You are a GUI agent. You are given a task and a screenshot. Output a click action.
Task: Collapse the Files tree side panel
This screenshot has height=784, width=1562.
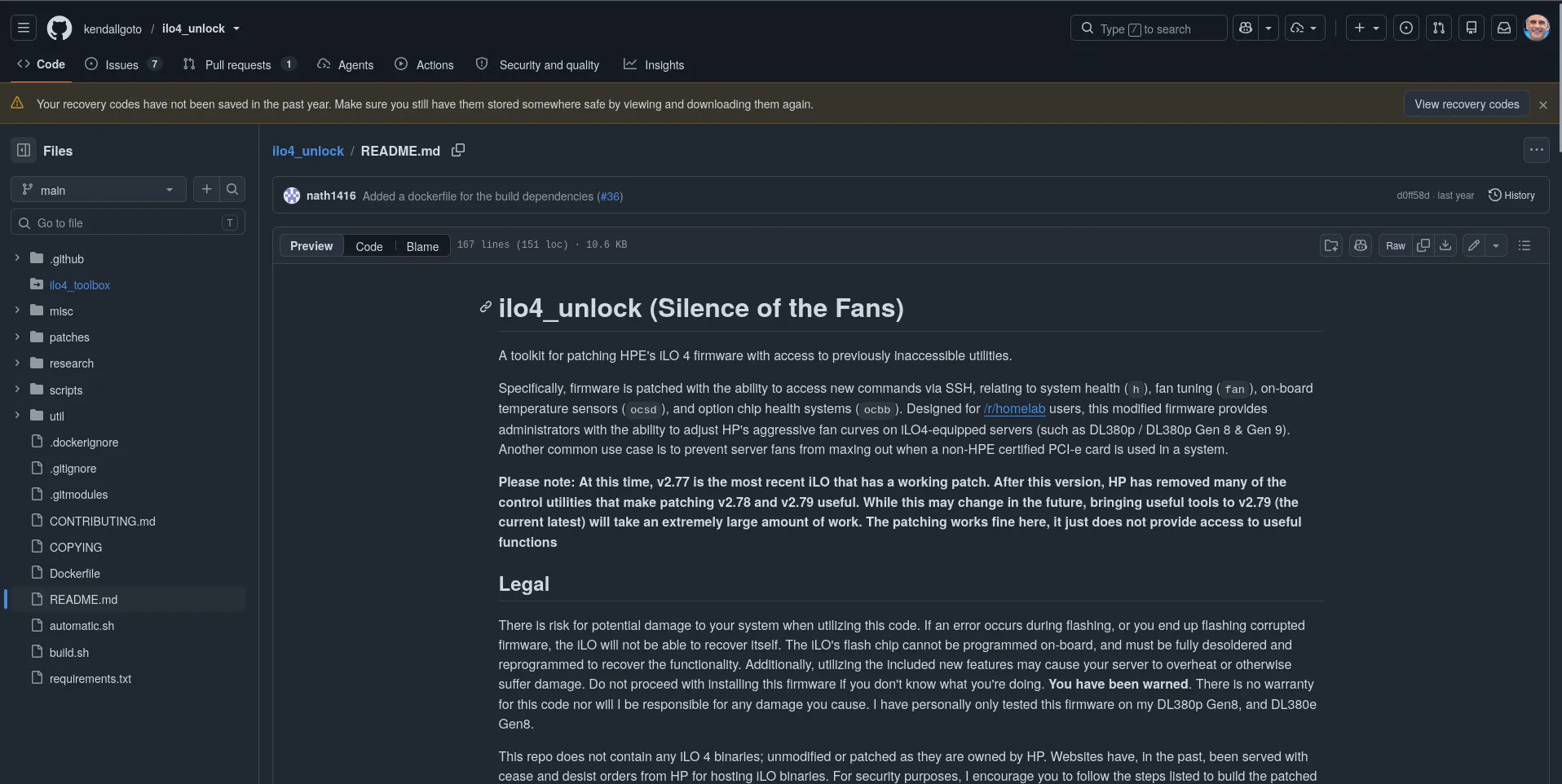[x=24, y=151]
